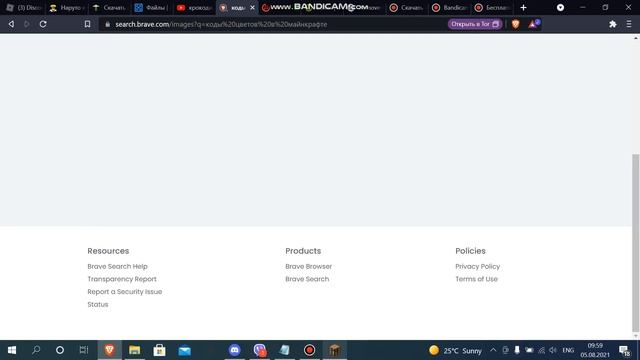Open Microsoft Store from taskbar
Viewport: 640px width, 360px height.
(159, 350)
